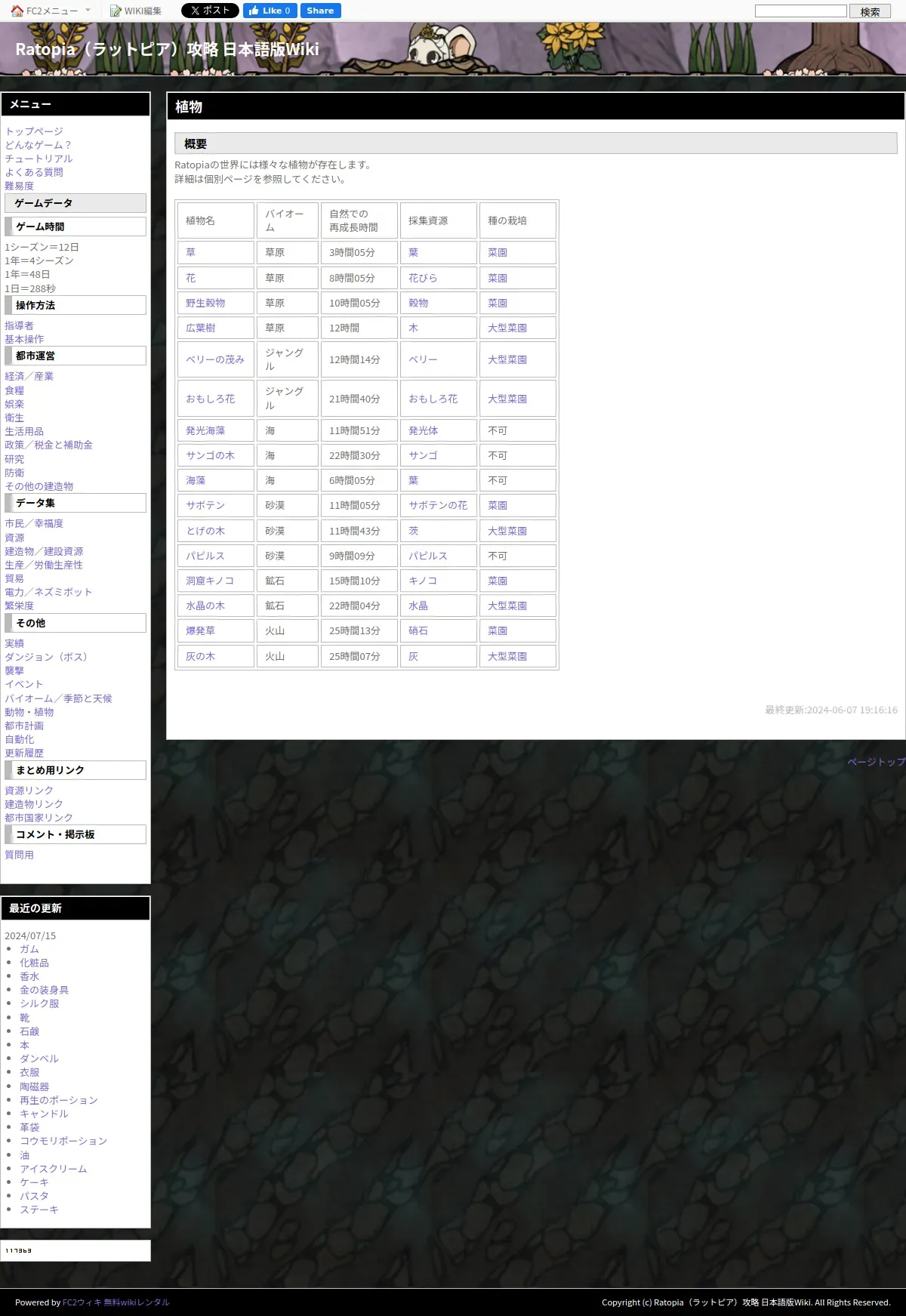Open 再生のポーション recent update

click(x=59, y=1100)
